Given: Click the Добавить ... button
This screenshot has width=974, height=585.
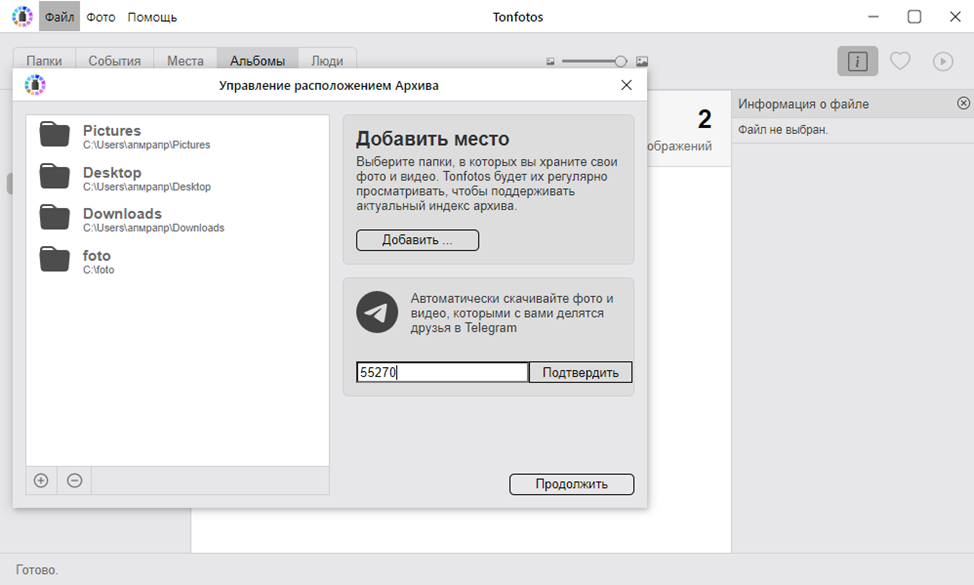Looking at the screenshot, I should tap(417, 240).
